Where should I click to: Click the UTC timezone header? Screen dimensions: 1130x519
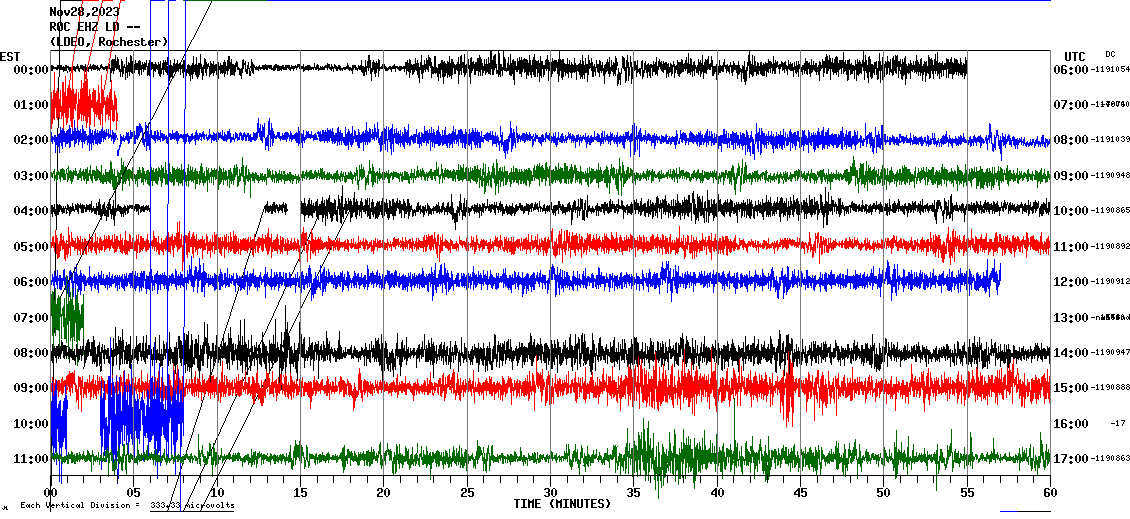(1074, 56)
